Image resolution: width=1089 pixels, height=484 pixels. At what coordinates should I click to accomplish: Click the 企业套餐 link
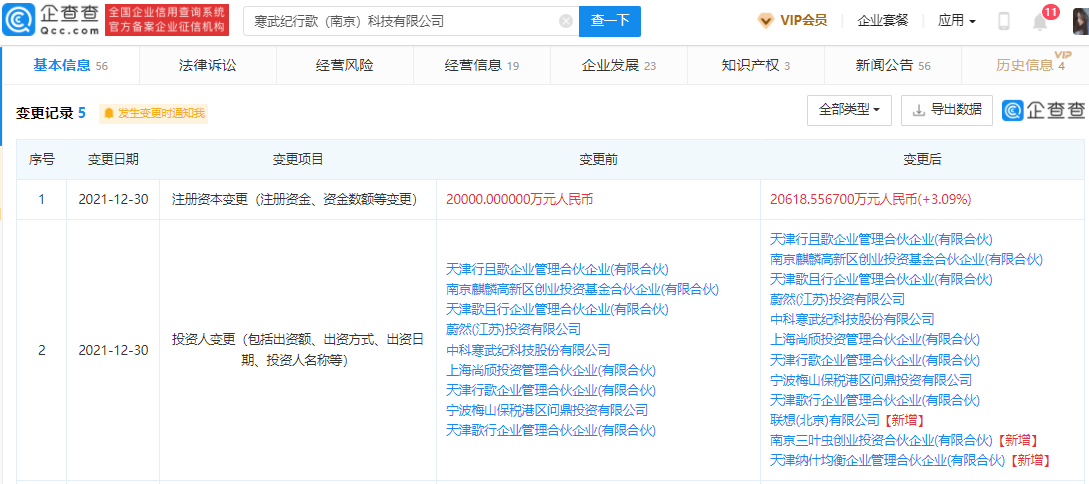[x=883, y=21]
